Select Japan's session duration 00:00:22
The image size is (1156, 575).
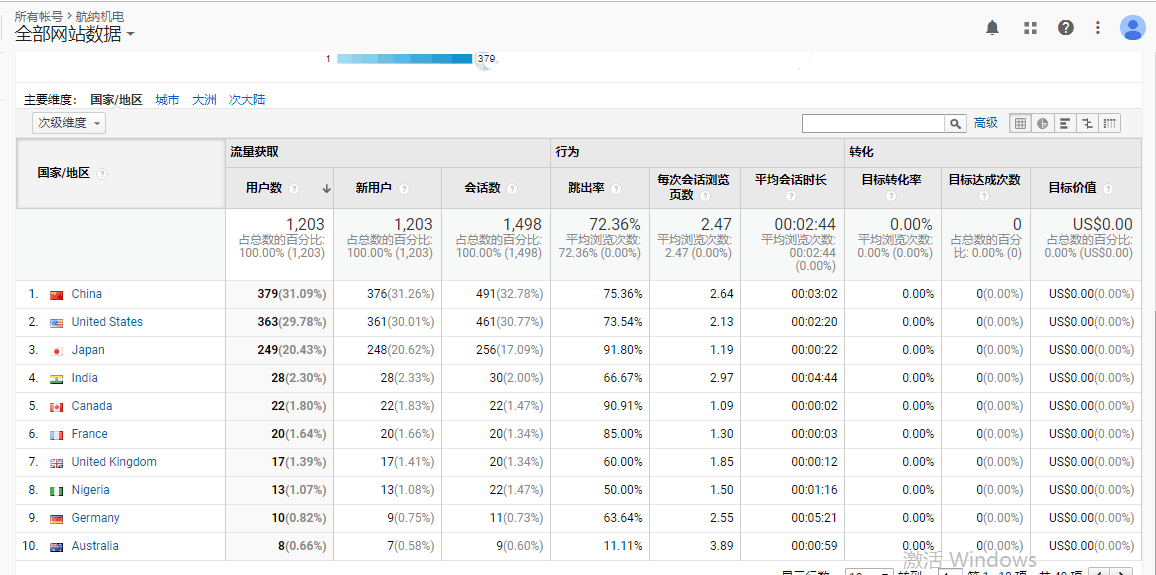(x=815, y=350)
